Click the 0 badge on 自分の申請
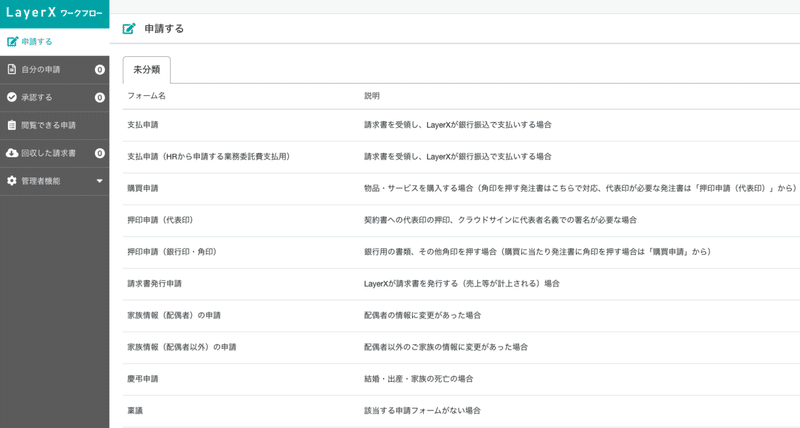The height and width of the screenshot is (428, 800). tap(100, 69)
